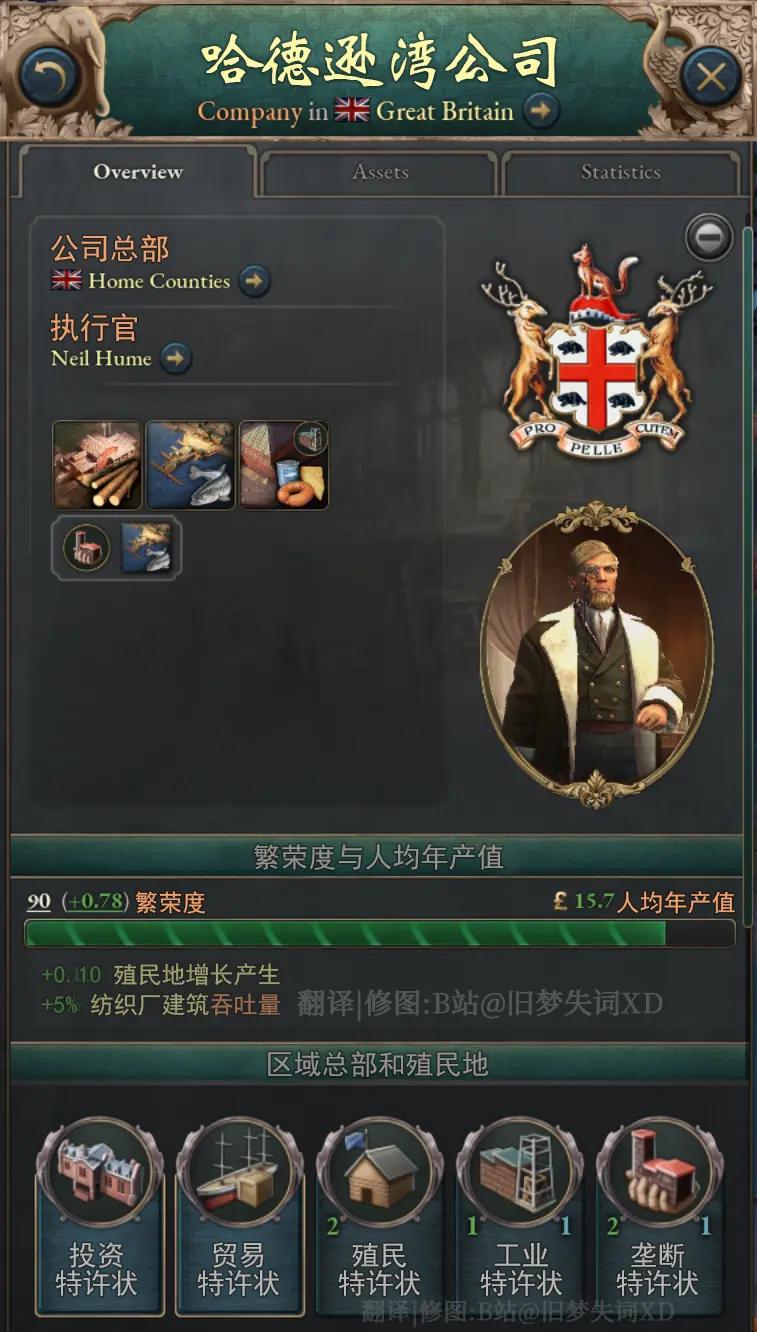Choose the 殖民特许状 charter
The image size is (757, 1332).
coord(379,1216)
